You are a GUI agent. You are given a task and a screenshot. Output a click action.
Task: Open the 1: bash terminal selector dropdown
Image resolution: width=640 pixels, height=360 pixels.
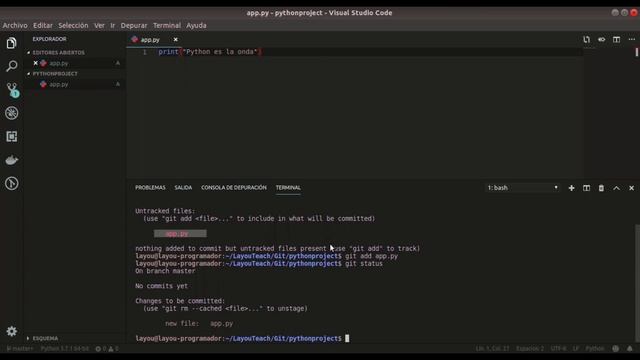click(522, 188)
